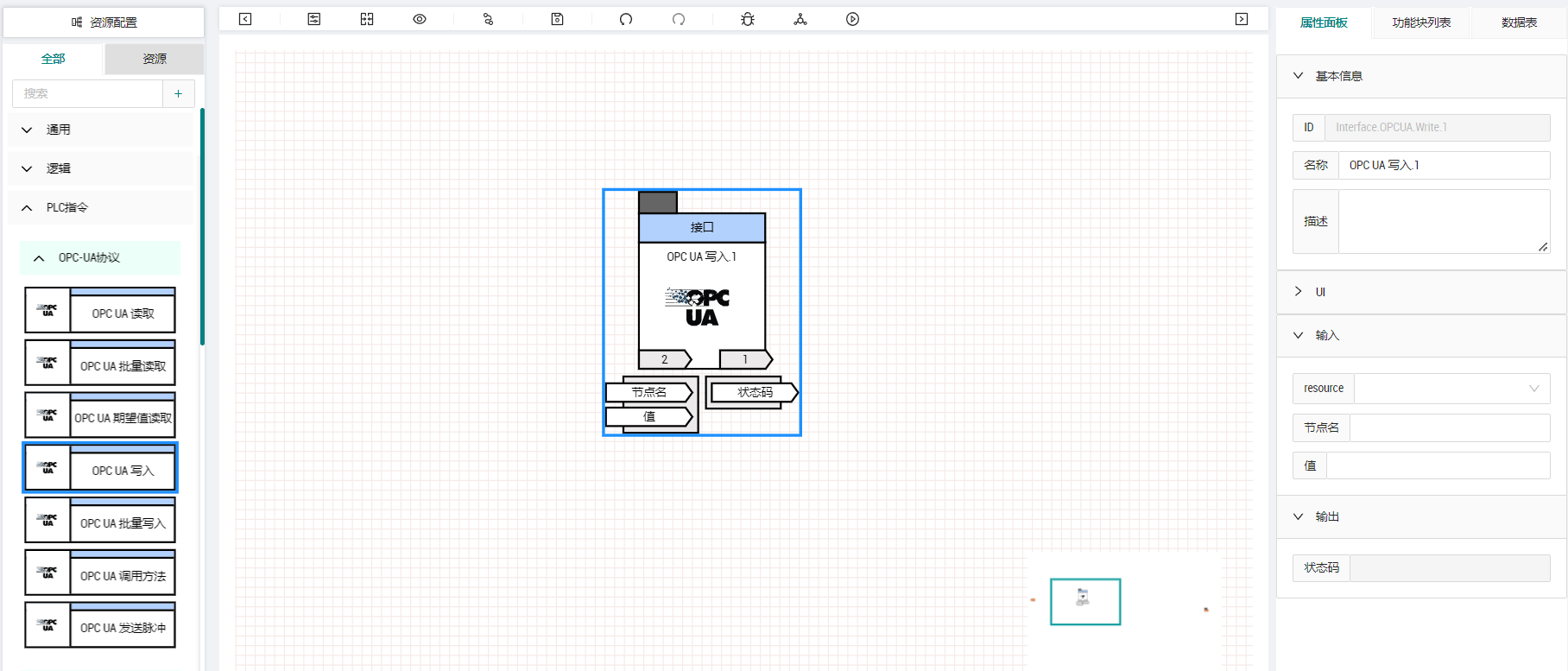
Task: Collapse the 输出 section
Action: tap(1421, 516)
